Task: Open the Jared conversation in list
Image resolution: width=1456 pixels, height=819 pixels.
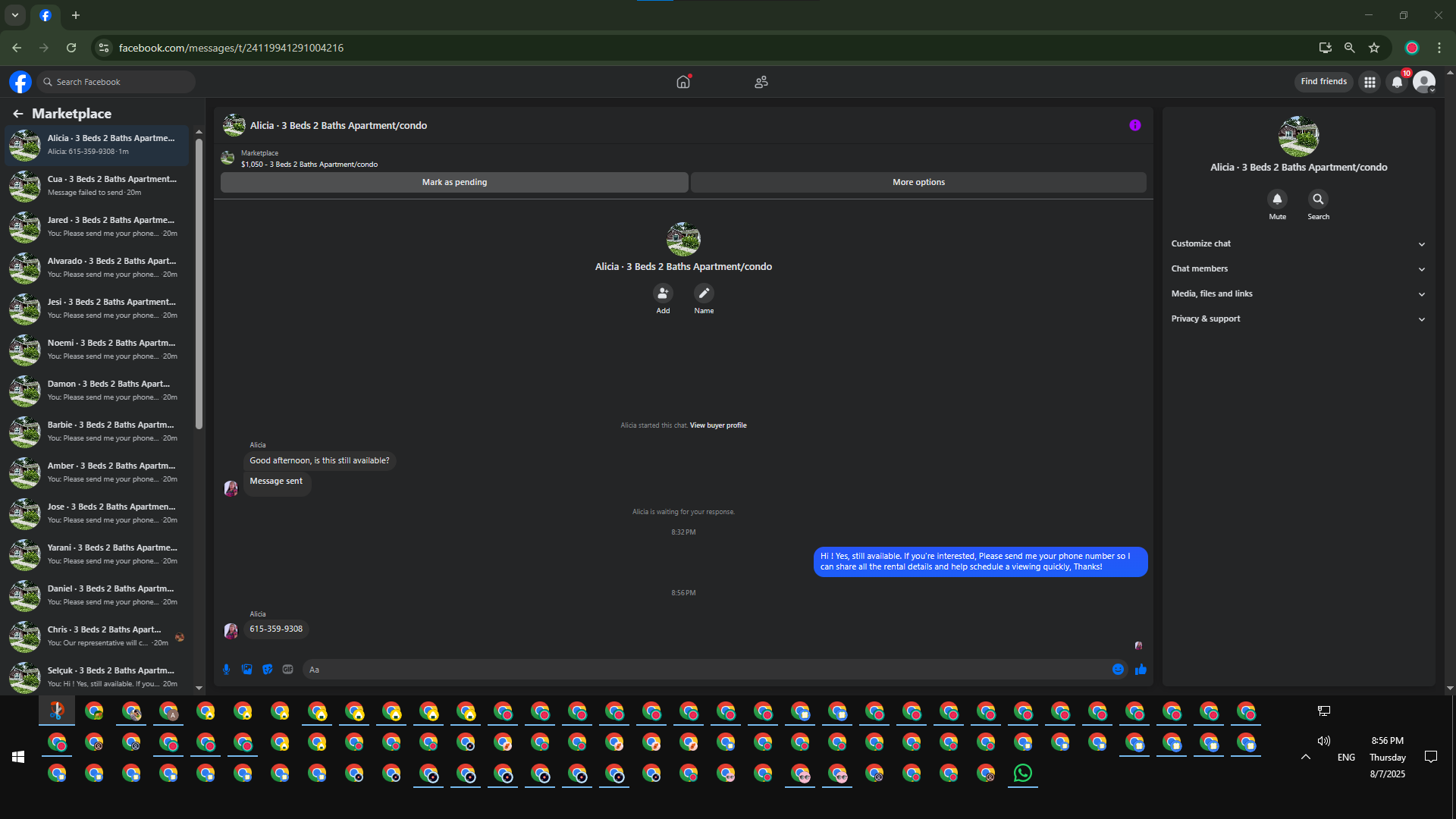Action: click(x=97, y=227)
